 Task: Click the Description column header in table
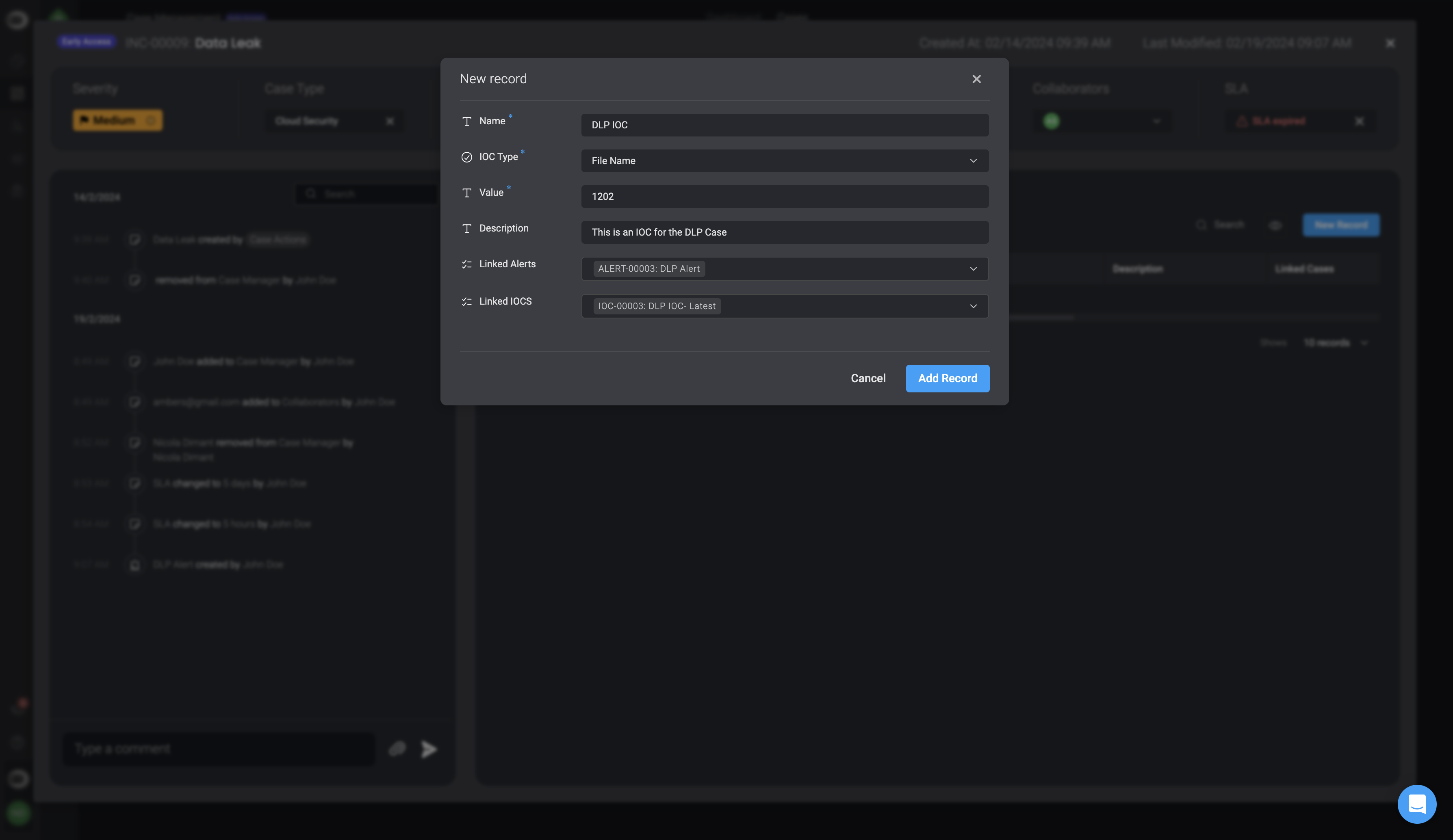click(1138, 269)
